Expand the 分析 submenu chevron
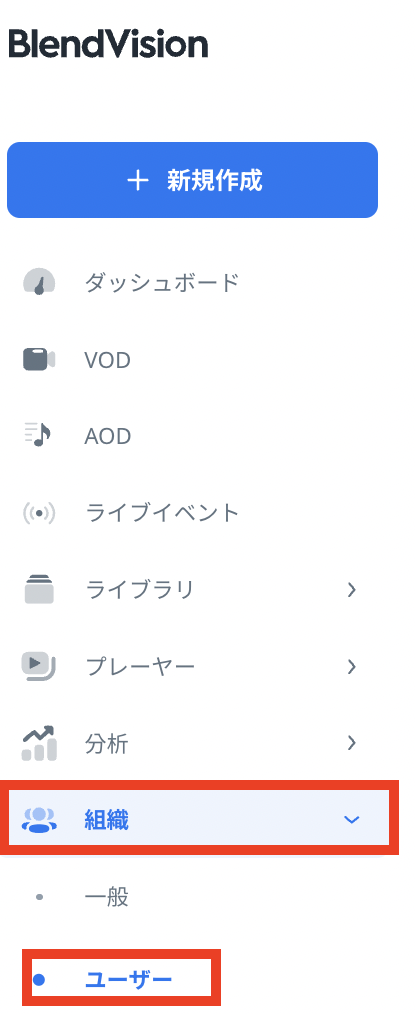415x1014 pixels. 352,743
